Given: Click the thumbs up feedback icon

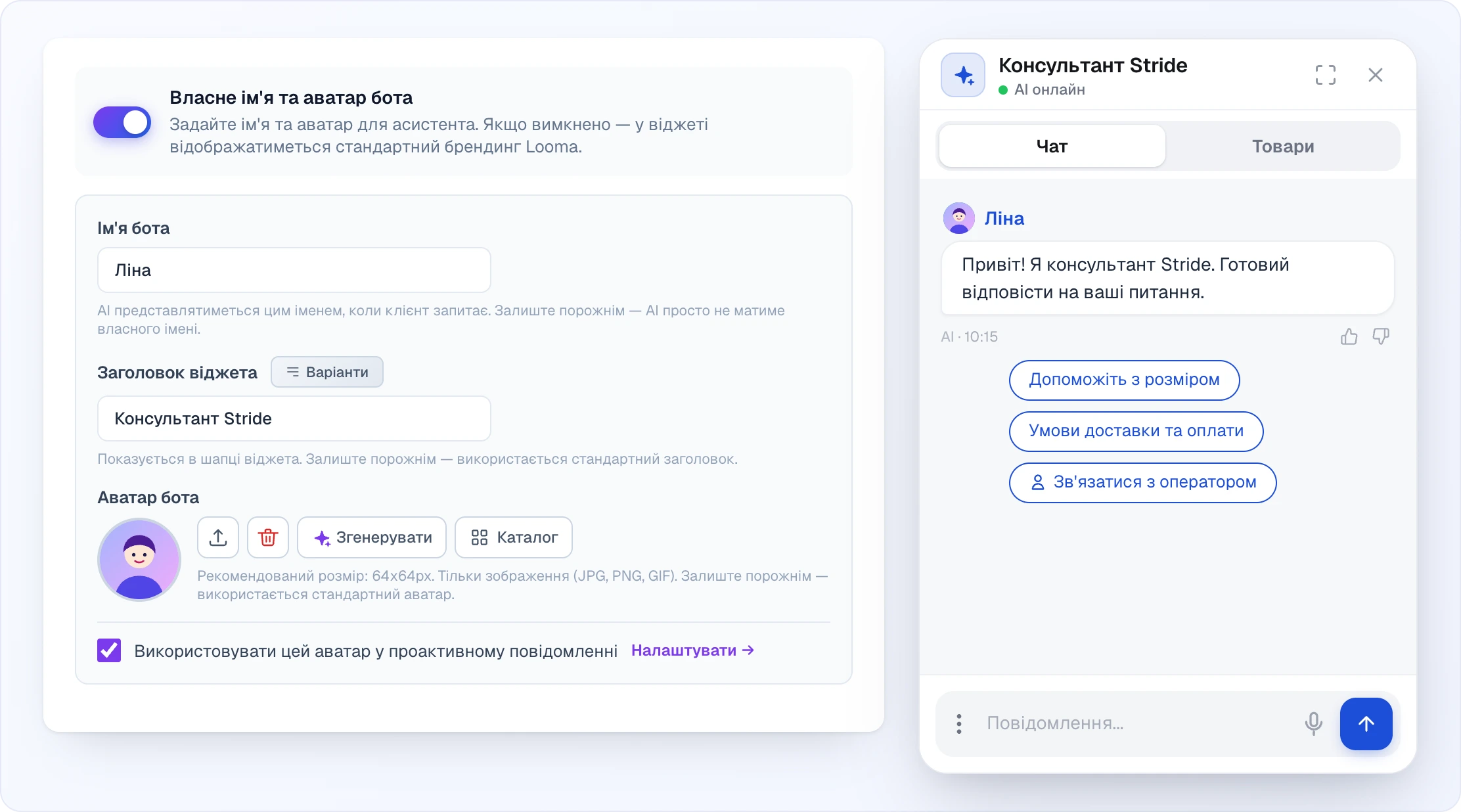Looking at the screenshot, I should click(1349, 336).
